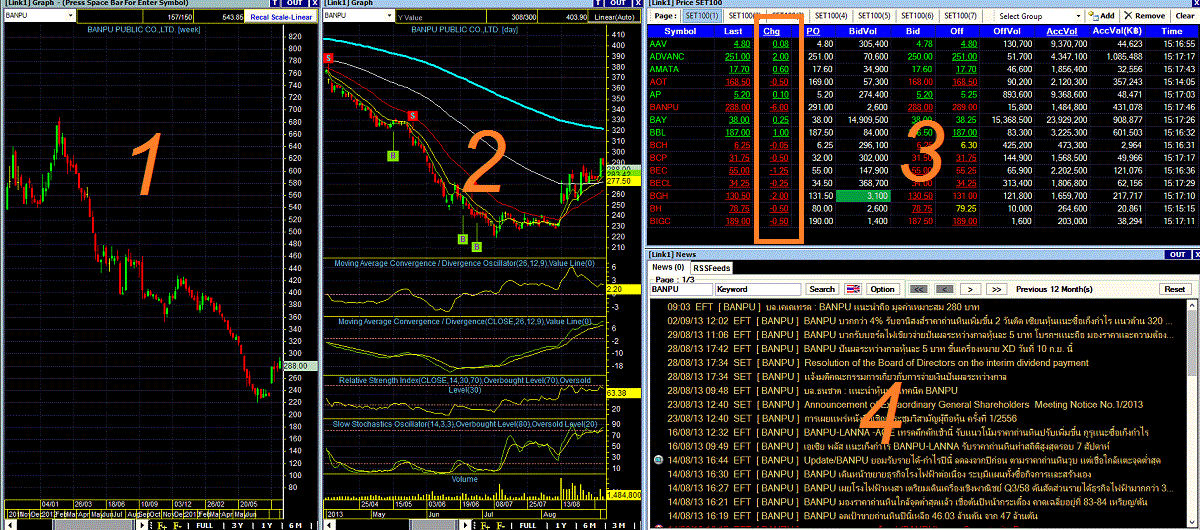The height and width of the screenshot is (530, 1200).
Task: Set weekly graph range to 1Y
Action: pyautogui.click(x=267, y=525)
